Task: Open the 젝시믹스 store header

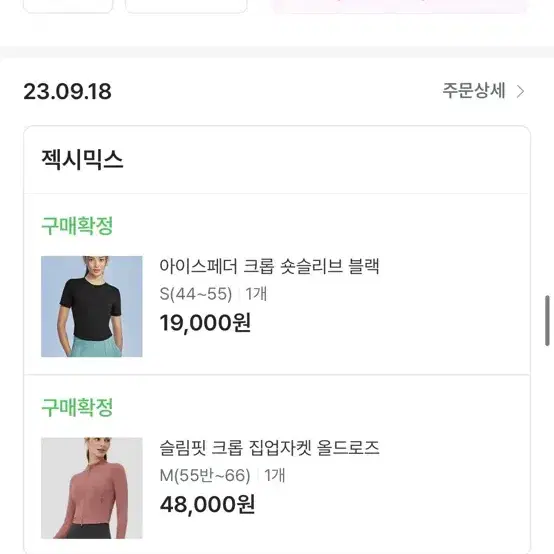Action: point(82,159)
